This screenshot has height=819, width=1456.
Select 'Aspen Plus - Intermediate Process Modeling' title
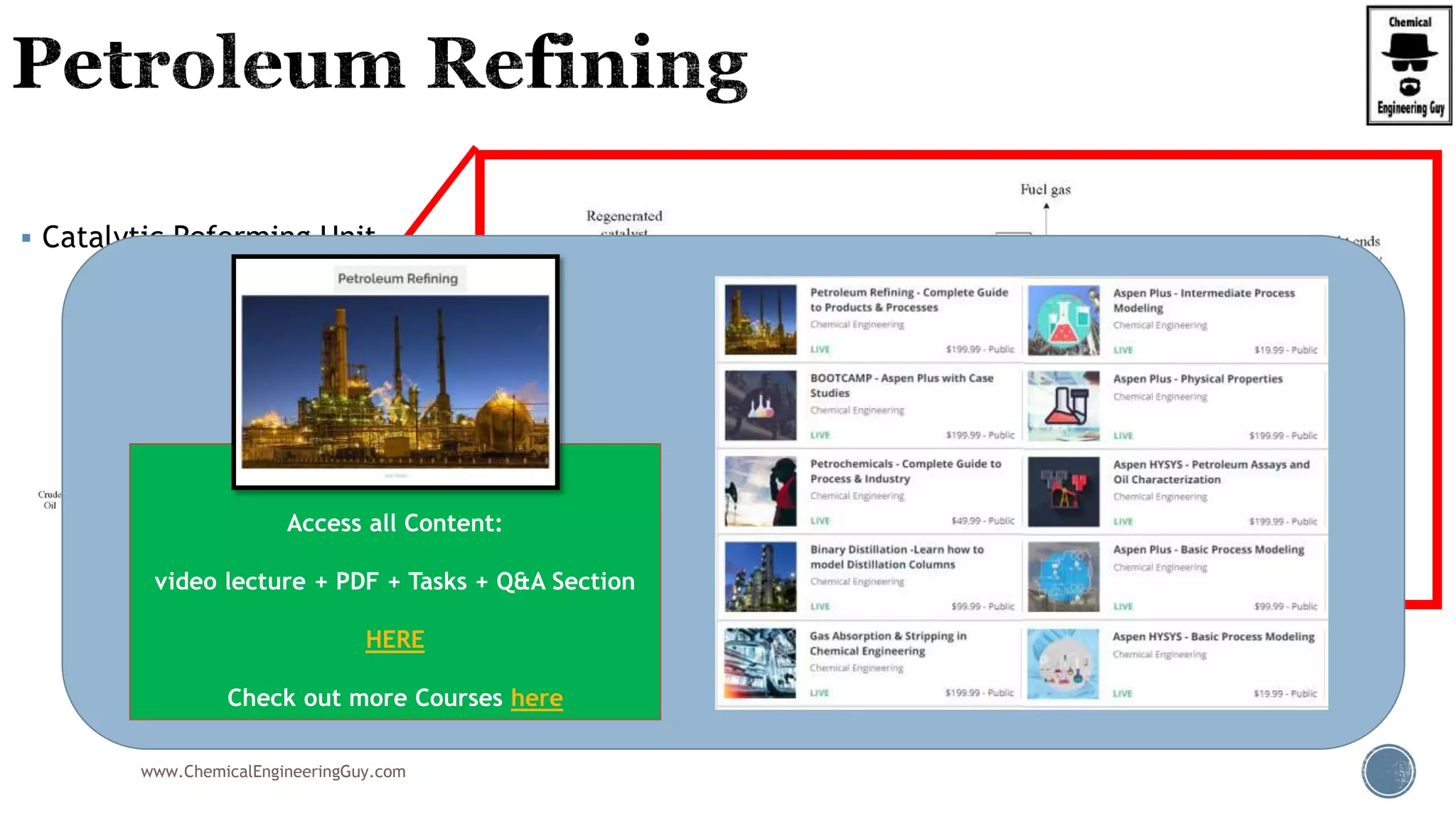tap(1204, 301)
